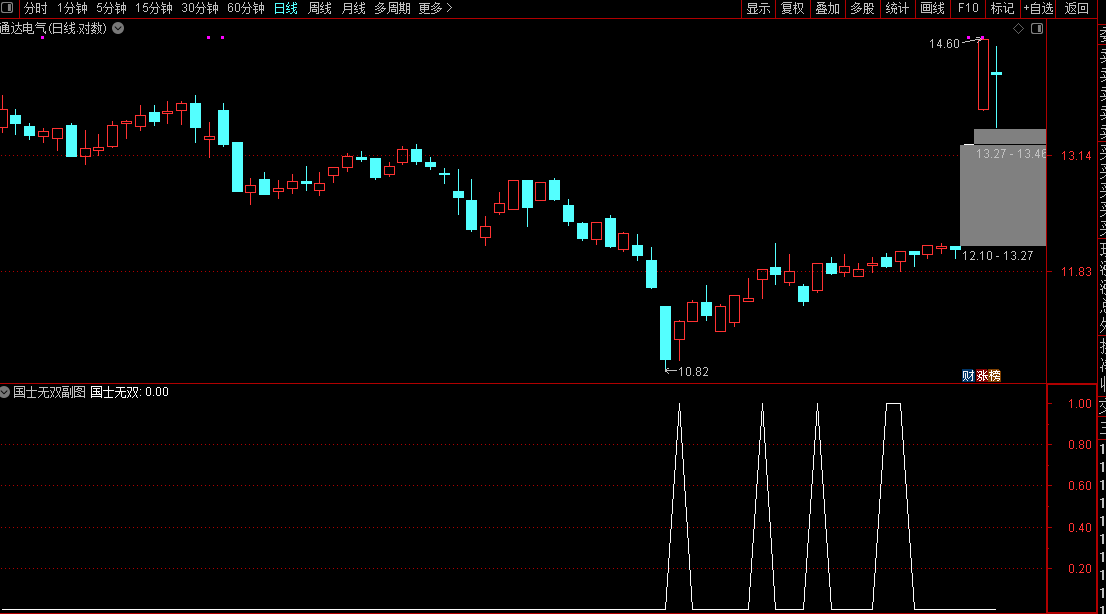Open dropdown next to 通达电气 title
Viewport: 1106px width, 614px height.
tap(118, 28)
